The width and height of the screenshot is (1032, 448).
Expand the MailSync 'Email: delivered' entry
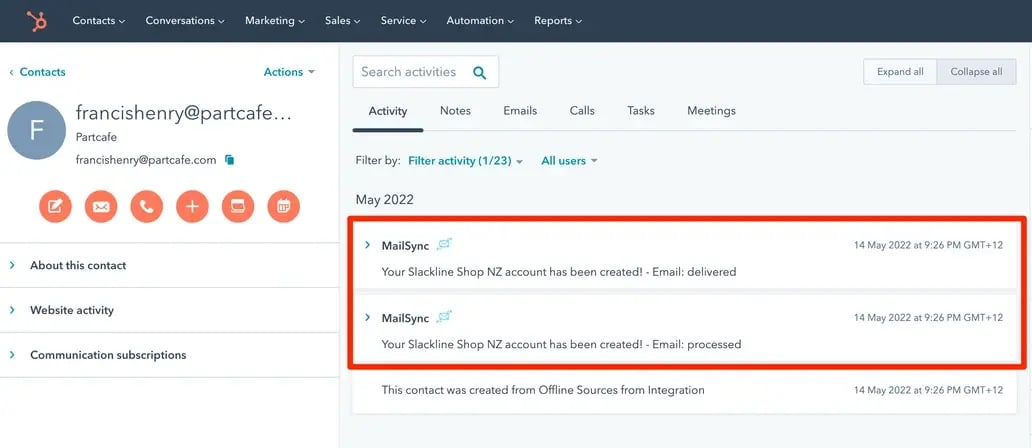(368, 245)
